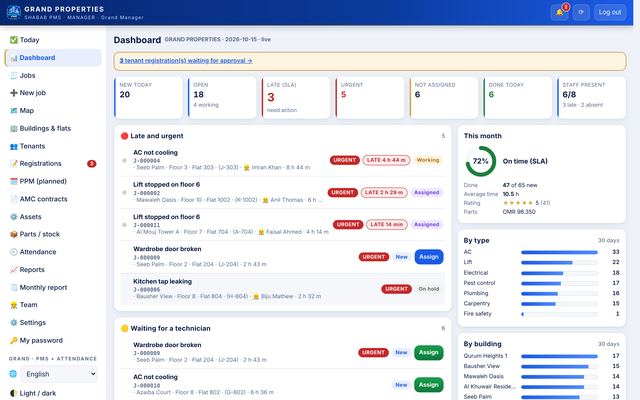This screenshot has width=640, height=400.
Task: Click the Reports trend icon
Action: [14, 270]
